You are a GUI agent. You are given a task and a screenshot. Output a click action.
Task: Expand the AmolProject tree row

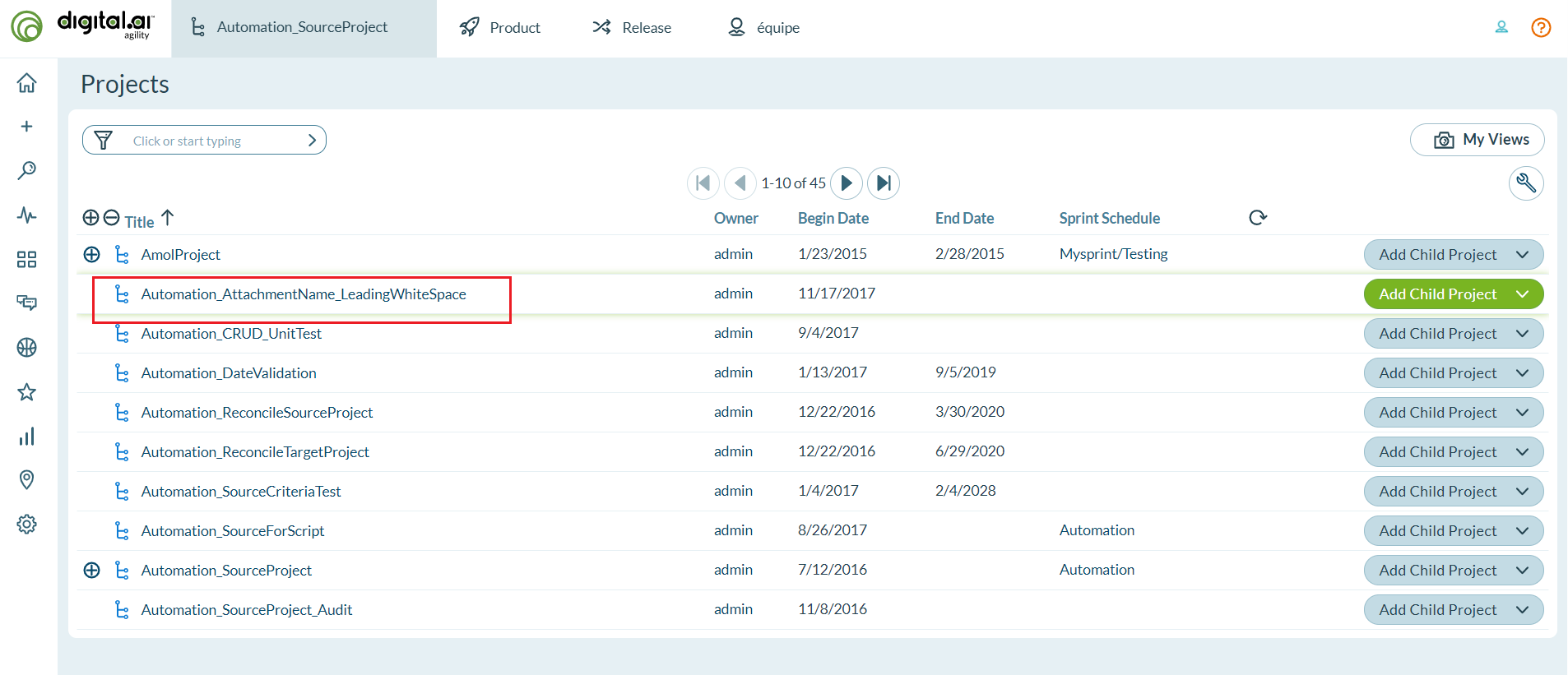click(x=91, y=255)
